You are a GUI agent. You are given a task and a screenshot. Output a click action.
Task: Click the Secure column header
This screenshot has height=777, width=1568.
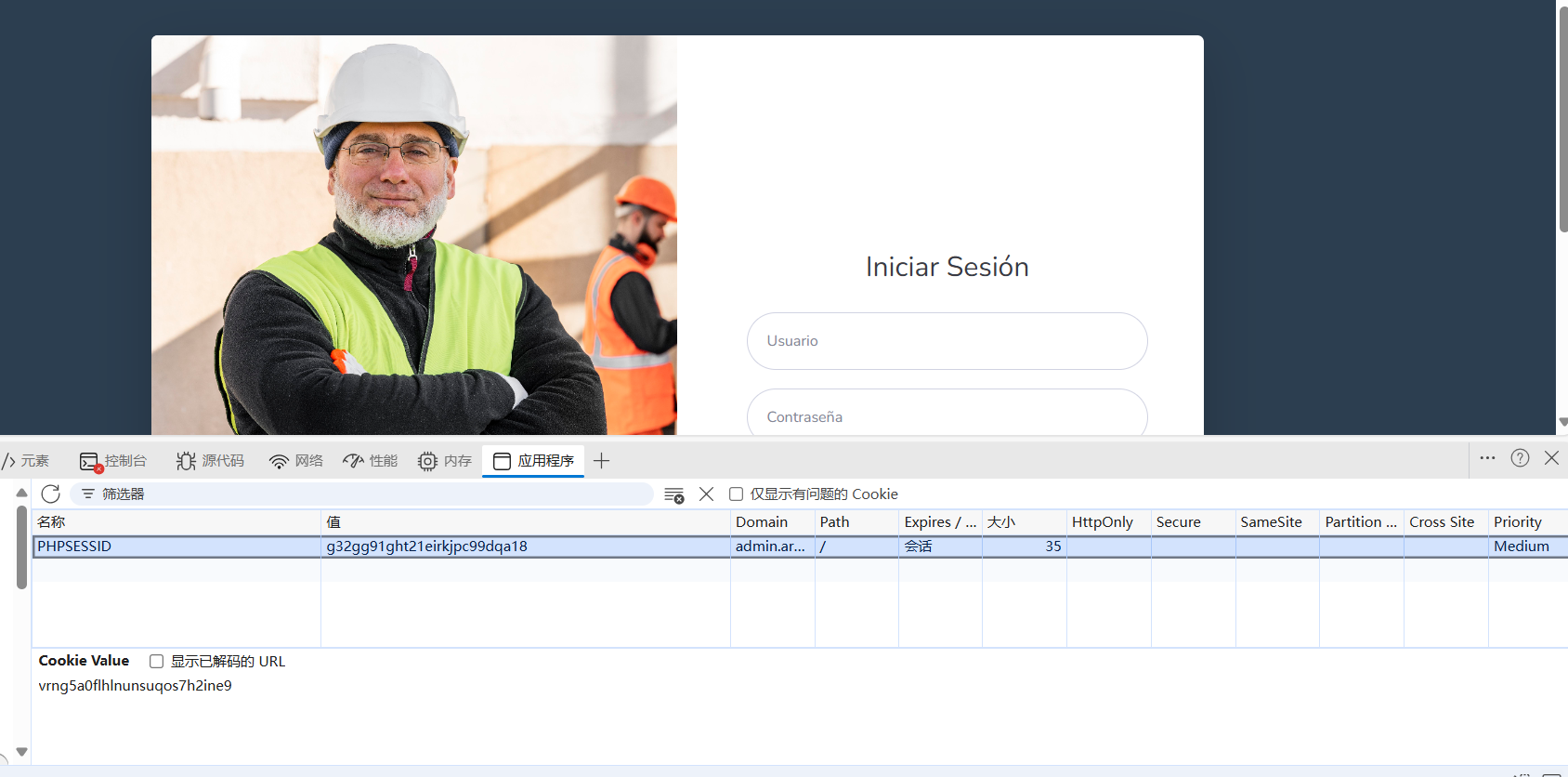point(1194,522)
